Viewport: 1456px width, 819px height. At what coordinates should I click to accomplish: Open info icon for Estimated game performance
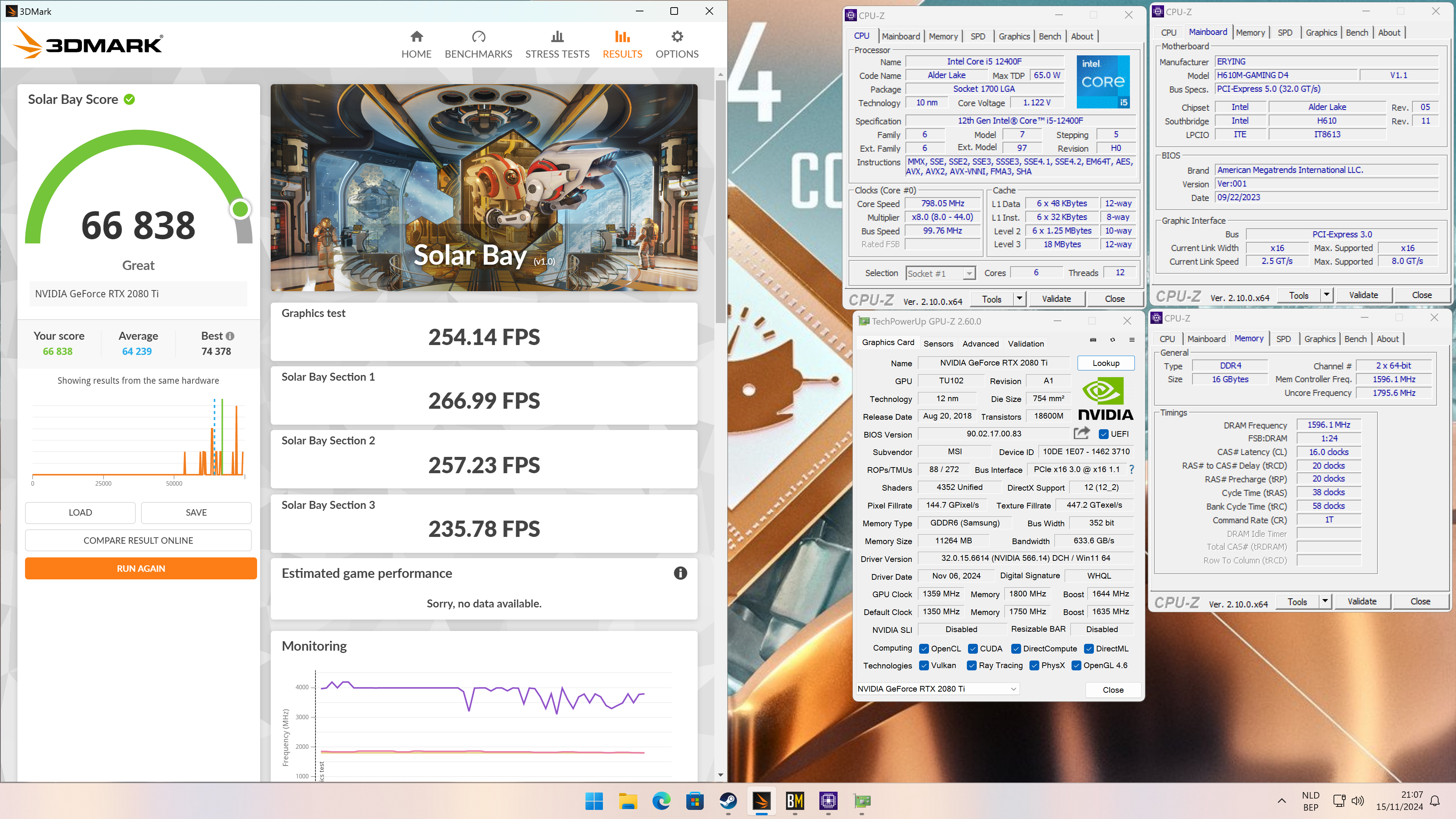click(680, 573)
